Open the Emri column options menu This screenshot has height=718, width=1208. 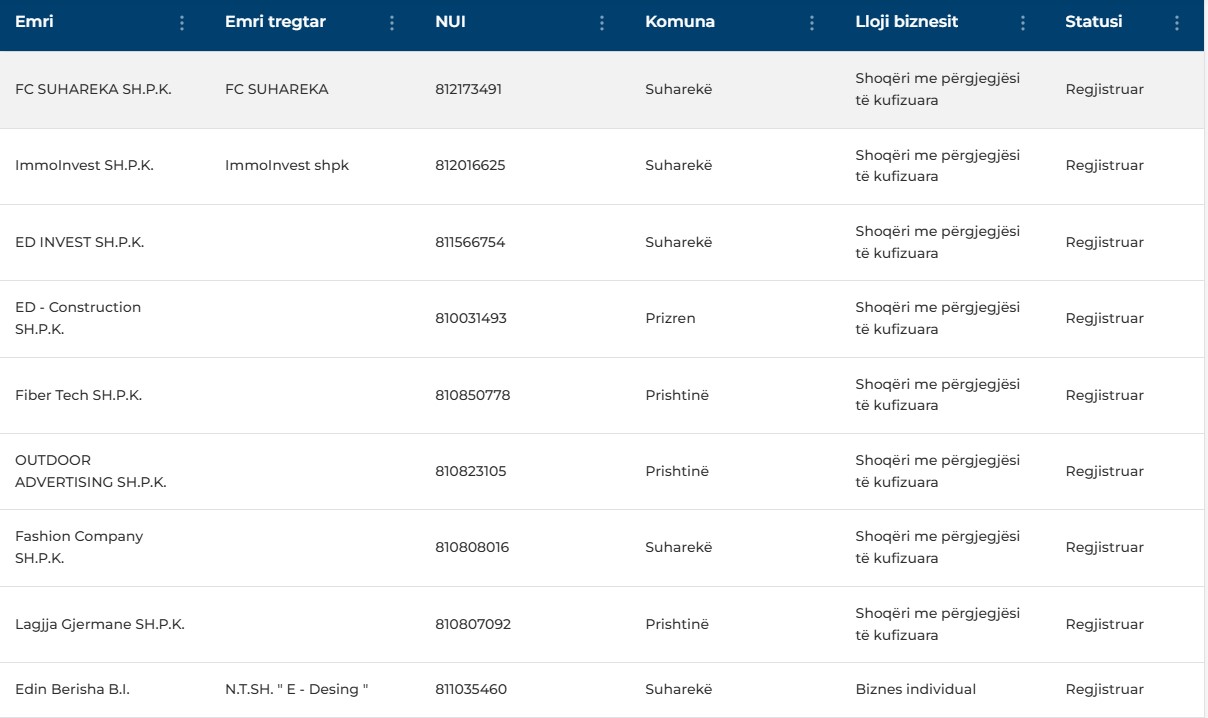coord(181,23)
